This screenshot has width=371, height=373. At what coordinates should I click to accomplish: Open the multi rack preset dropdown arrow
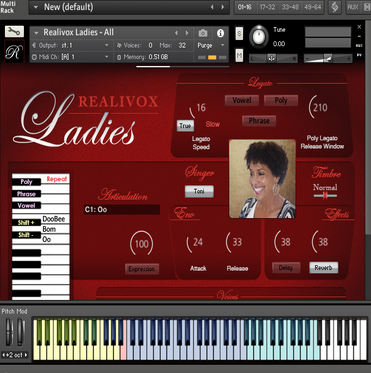click(x=36, y=7)
